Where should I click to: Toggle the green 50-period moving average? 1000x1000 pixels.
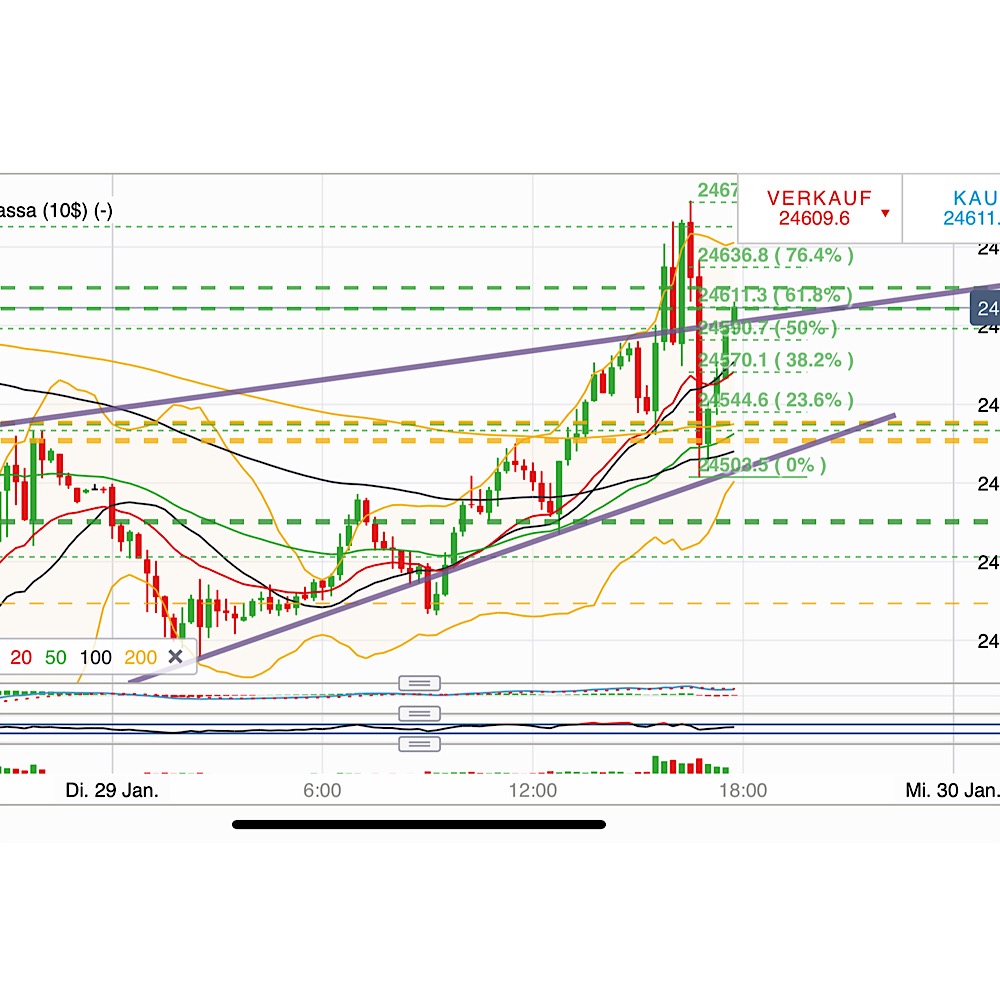(57, 658)
